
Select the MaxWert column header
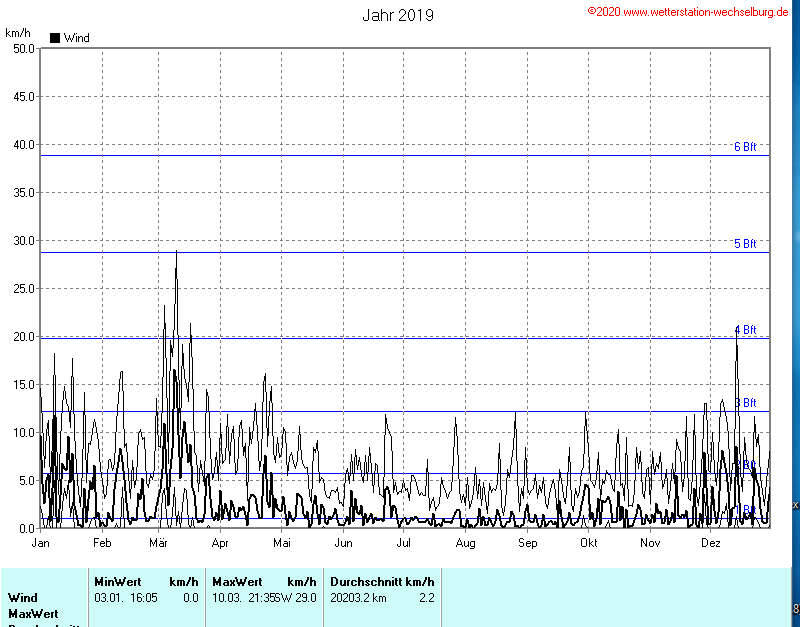(x=237, y=582)
